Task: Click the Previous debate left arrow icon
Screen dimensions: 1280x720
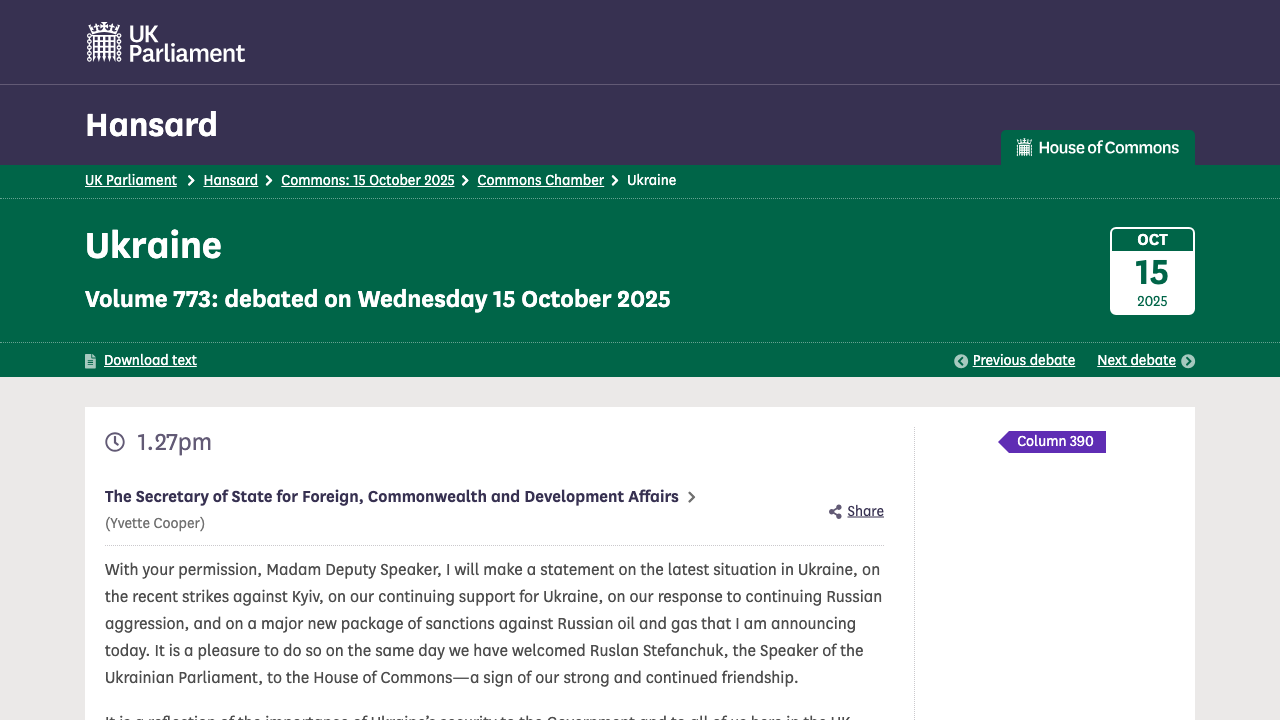Action: (x=961, y=361)
